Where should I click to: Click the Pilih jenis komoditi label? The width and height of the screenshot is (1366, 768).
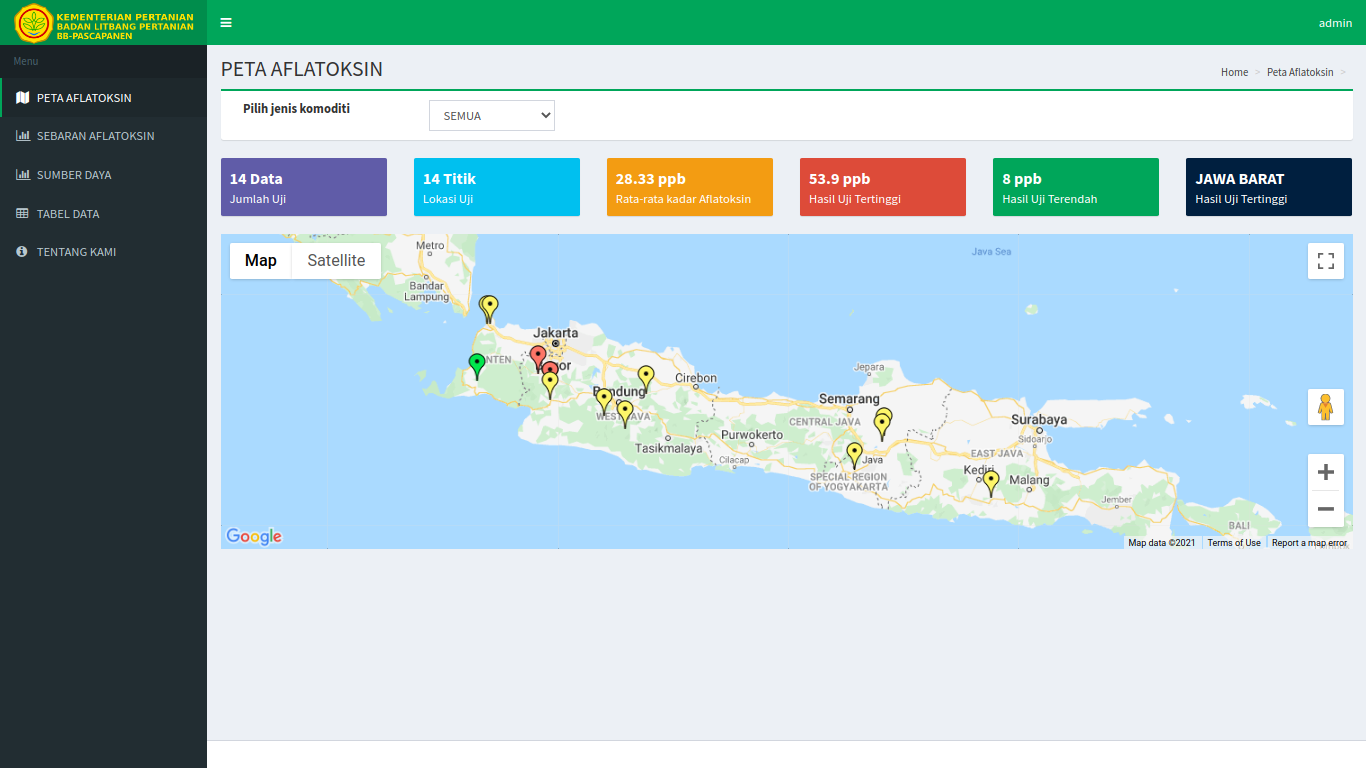pos(296,108)
